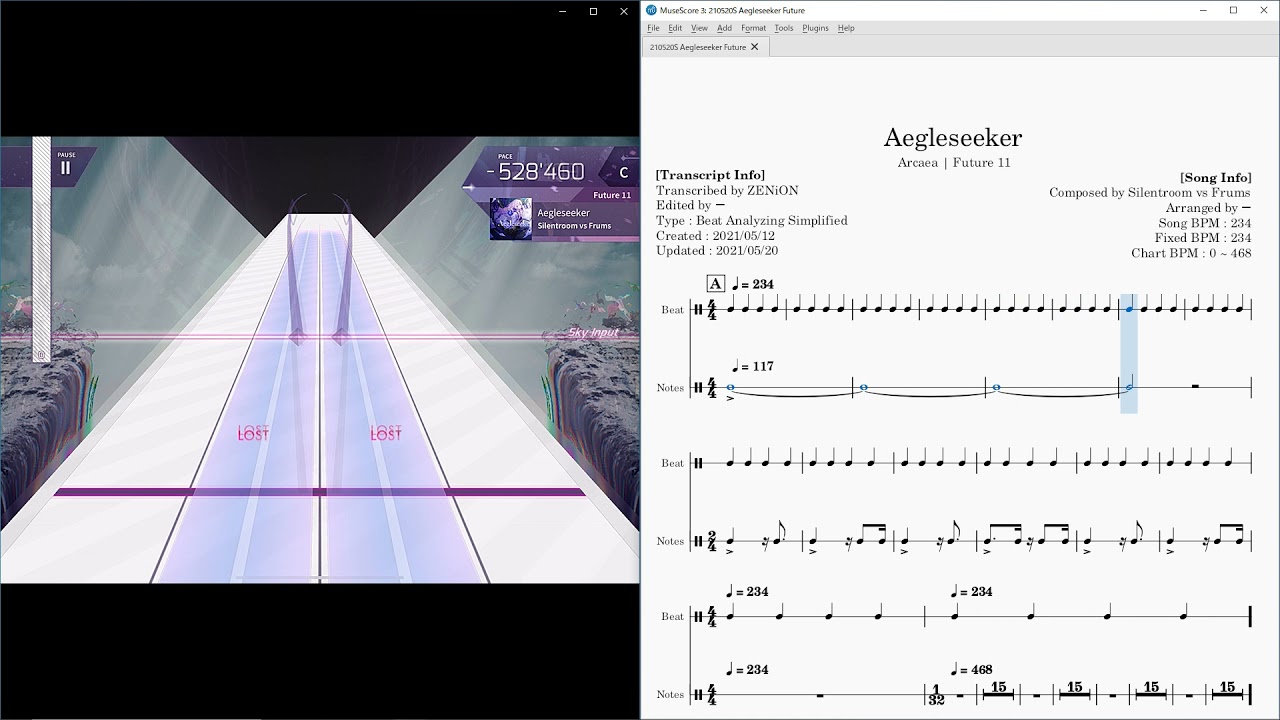The height and width of the screenshot is (720, 1280).
Task: Click 'Type : Beat Analyzing Simplified' text
Action: pyautogui.click(x=751, y=220)
